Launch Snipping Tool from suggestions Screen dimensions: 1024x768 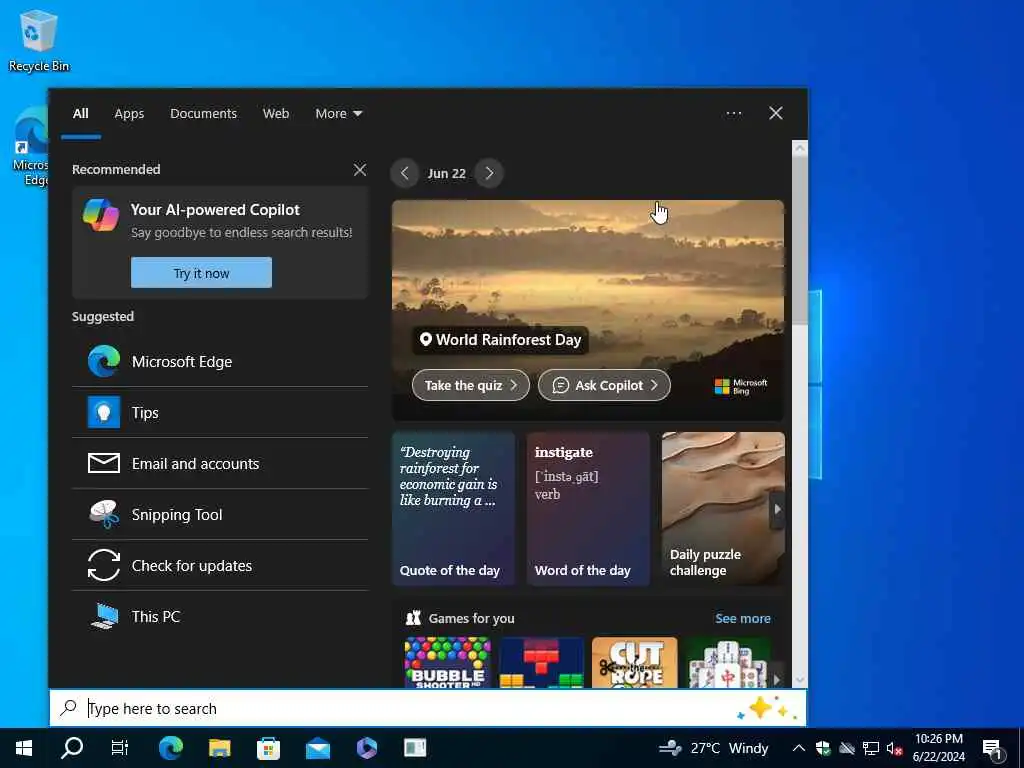click(219, 514)
